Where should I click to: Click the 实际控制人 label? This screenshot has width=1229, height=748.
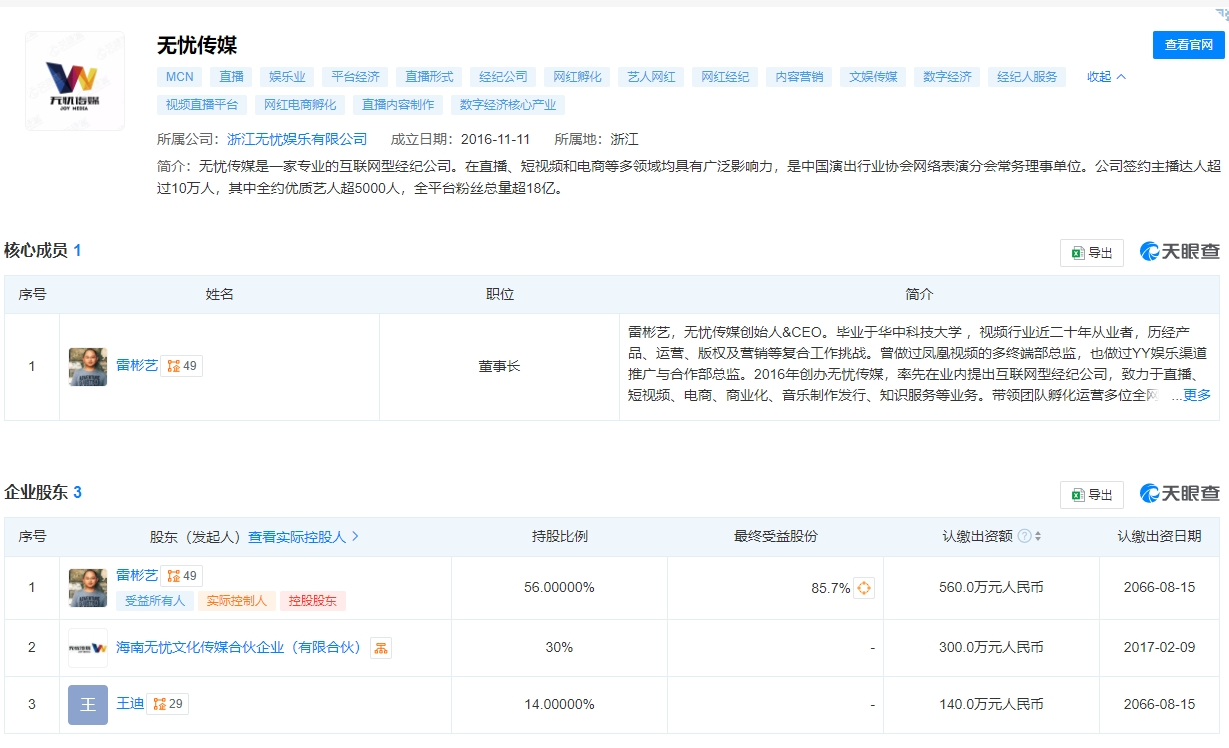tap(237, 601)
